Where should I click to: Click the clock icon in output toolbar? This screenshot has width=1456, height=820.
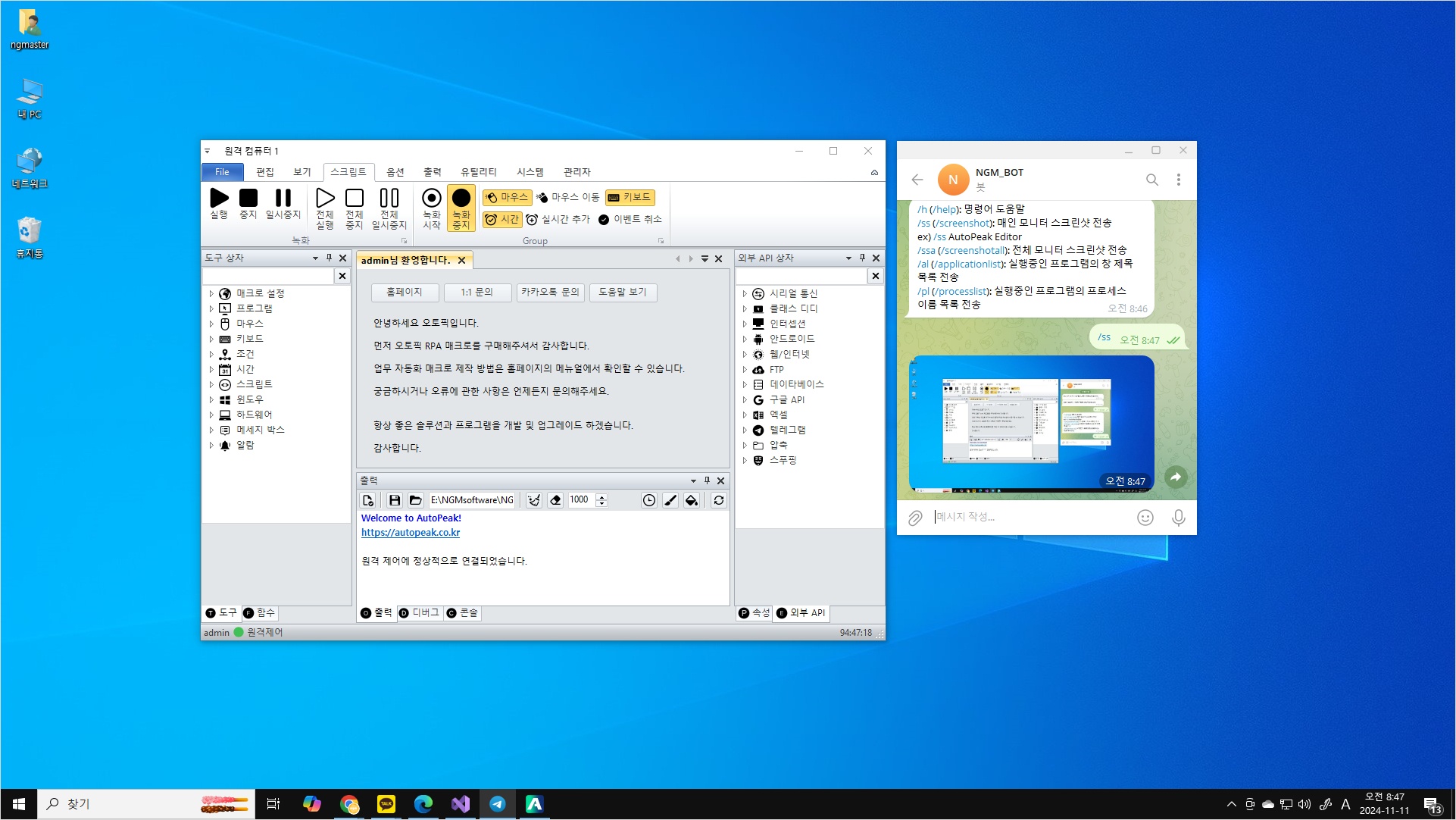[x=648, y=500]
